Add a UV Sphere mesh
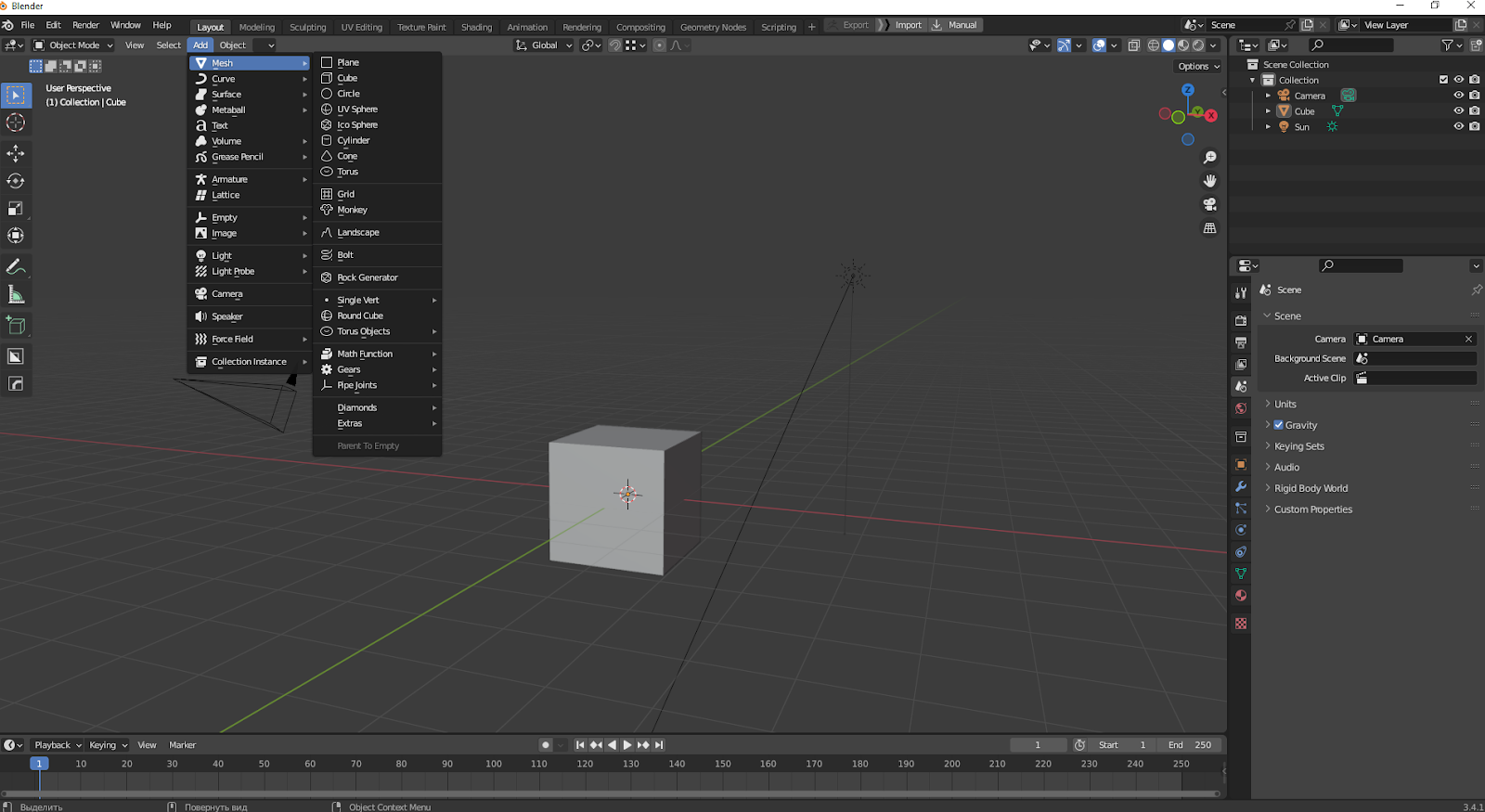The width and height of the screenshot is (1485, 812). (377, 110)
